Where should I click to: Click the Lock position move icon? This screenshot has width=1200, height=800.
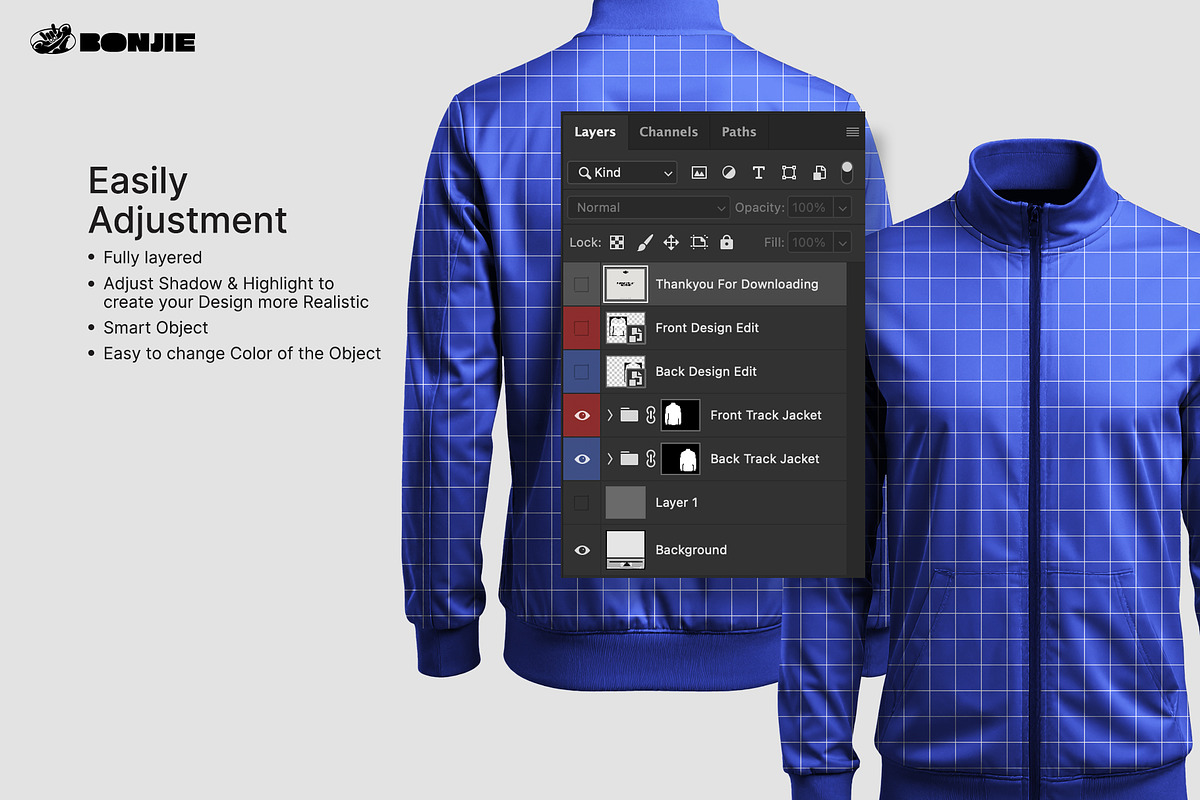click(x=671, y=242)
